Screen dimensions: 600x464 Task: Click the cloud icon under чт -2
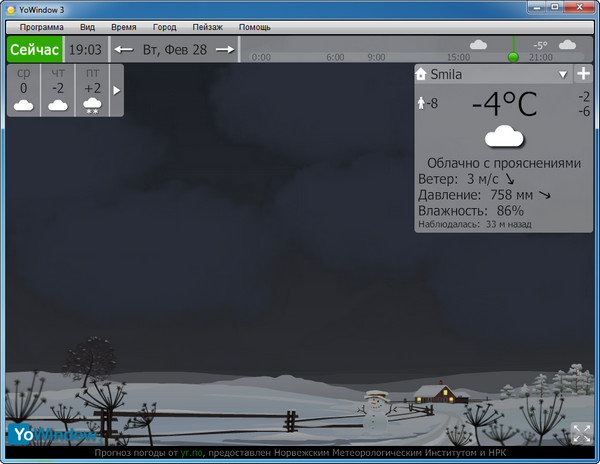coord(58,105)
